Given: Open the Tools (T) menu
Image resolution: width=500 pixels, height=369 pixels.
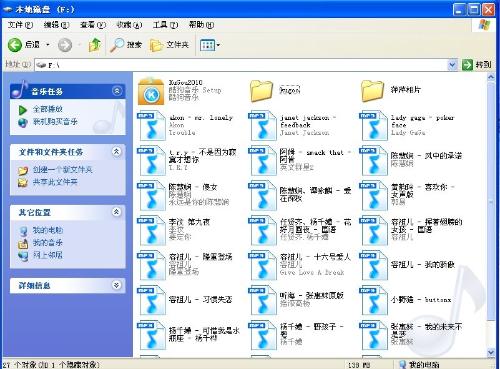Looking at the screenshot, I should pyautogui.click(x=165, y=25).
